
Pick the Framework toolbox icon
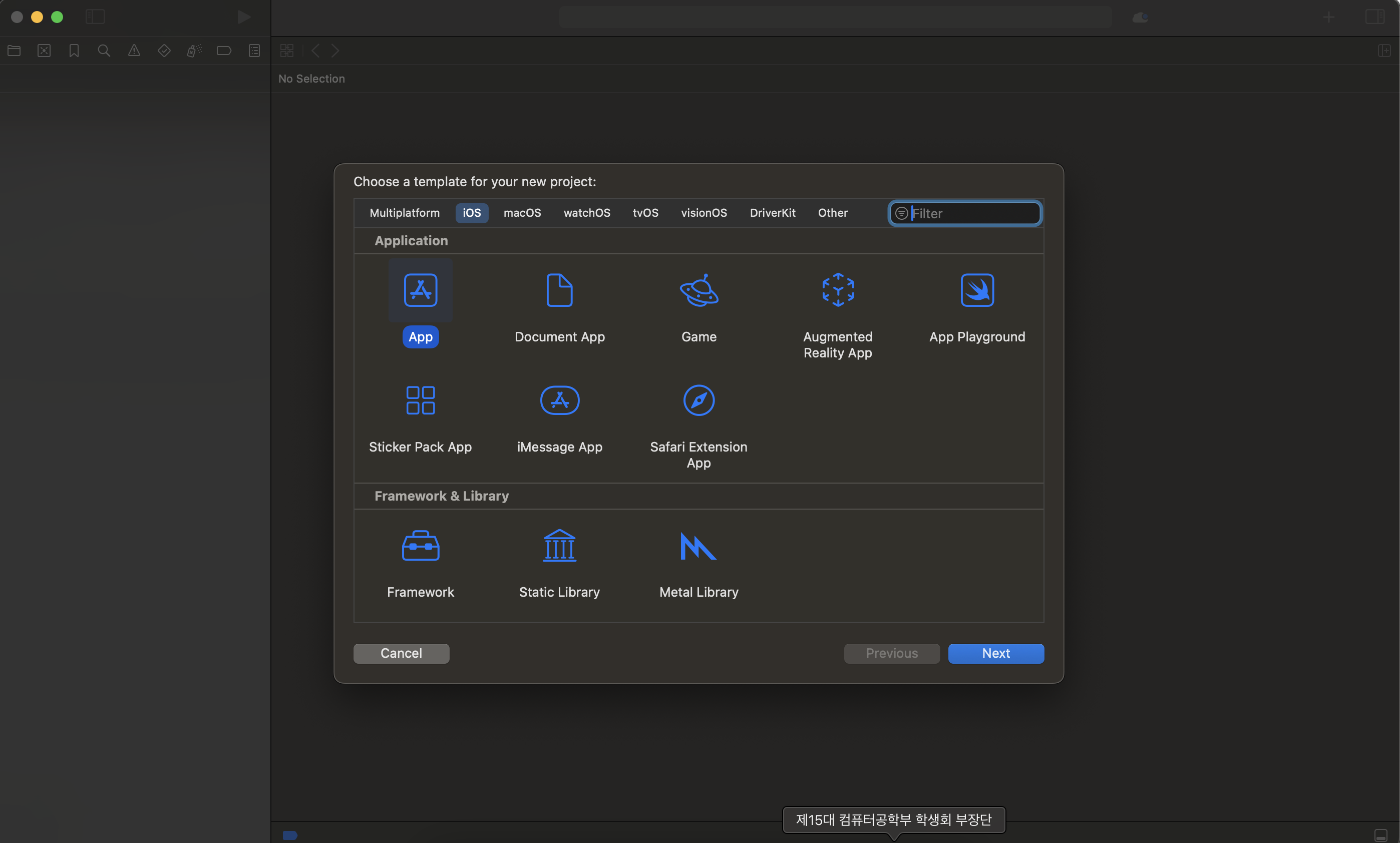[420, 546]
